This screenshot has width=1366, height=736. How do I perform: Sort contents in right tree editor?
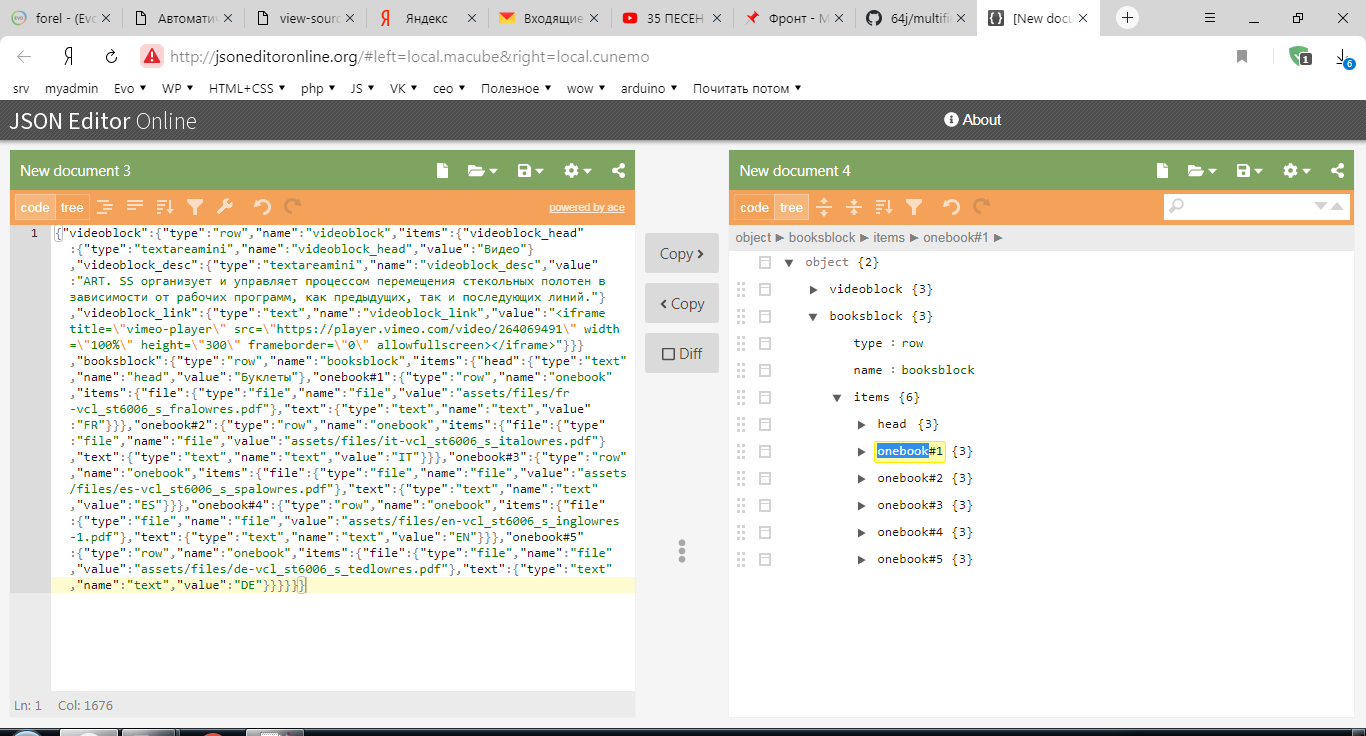[x=884, y=207]
